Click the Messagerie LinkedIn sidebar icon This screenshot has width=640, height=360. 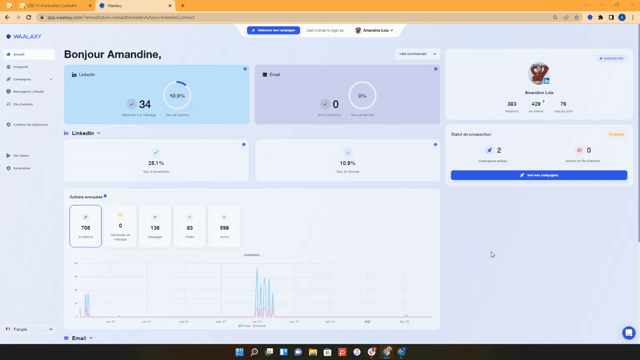coord(8,92)
